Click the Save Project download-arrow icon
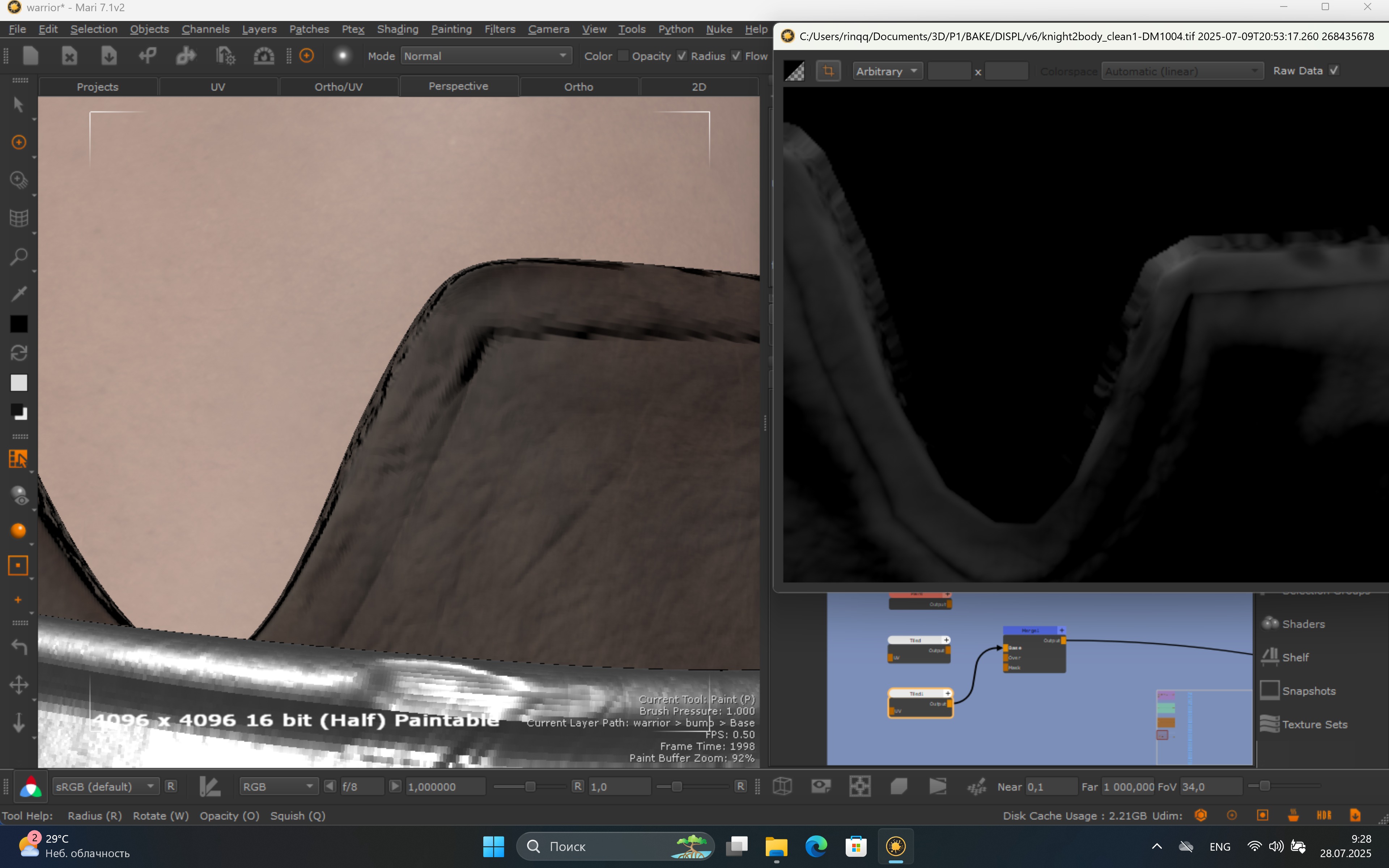This screenshot has height=868, width=1389. pyautogui.click(x=109, y=56)
